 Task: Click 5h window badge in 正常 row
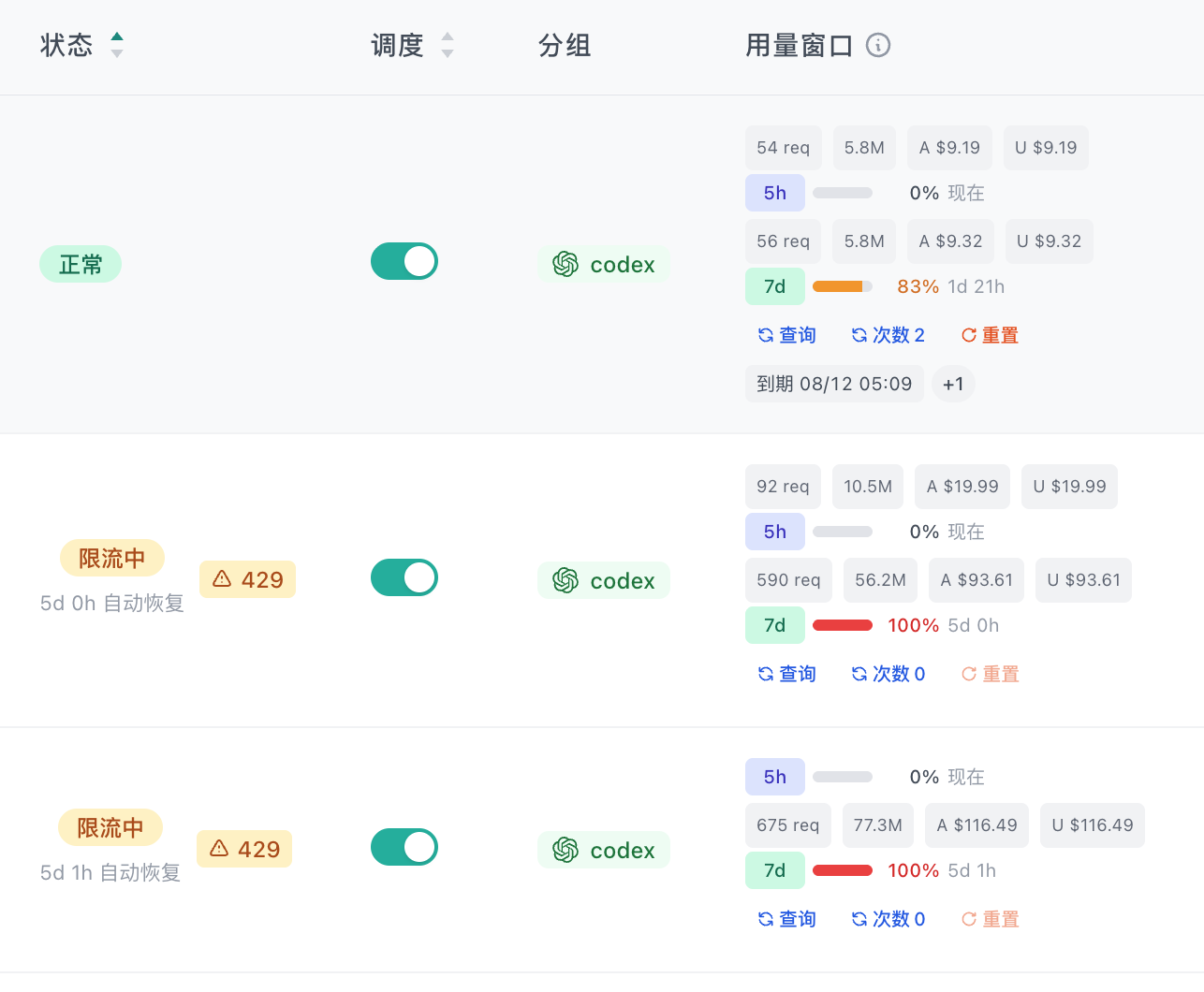pyautogui.click(x=775, y=193)
